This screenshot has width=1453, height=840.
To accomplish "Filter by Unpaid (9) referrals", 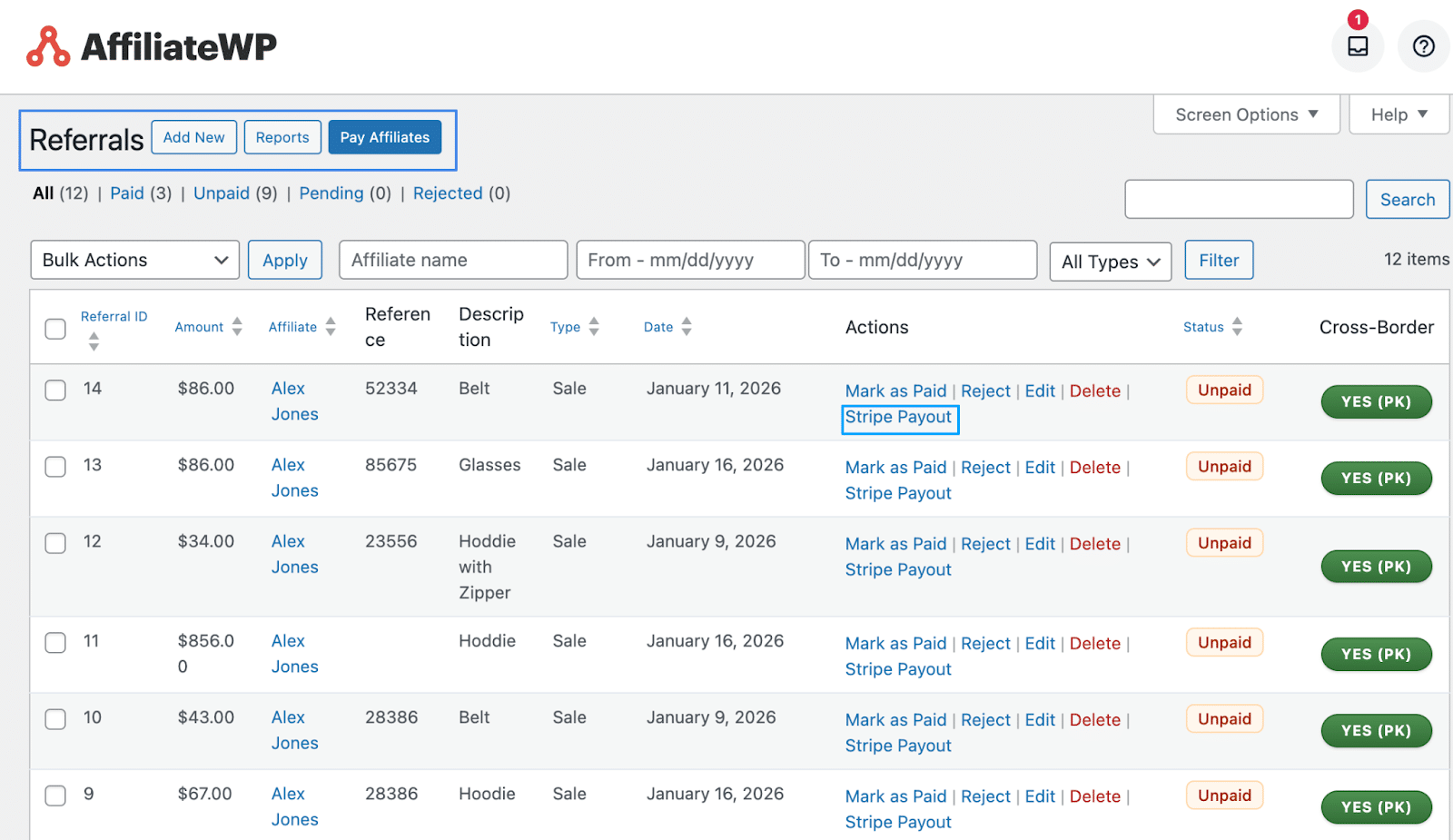I will tap(235, 193).
